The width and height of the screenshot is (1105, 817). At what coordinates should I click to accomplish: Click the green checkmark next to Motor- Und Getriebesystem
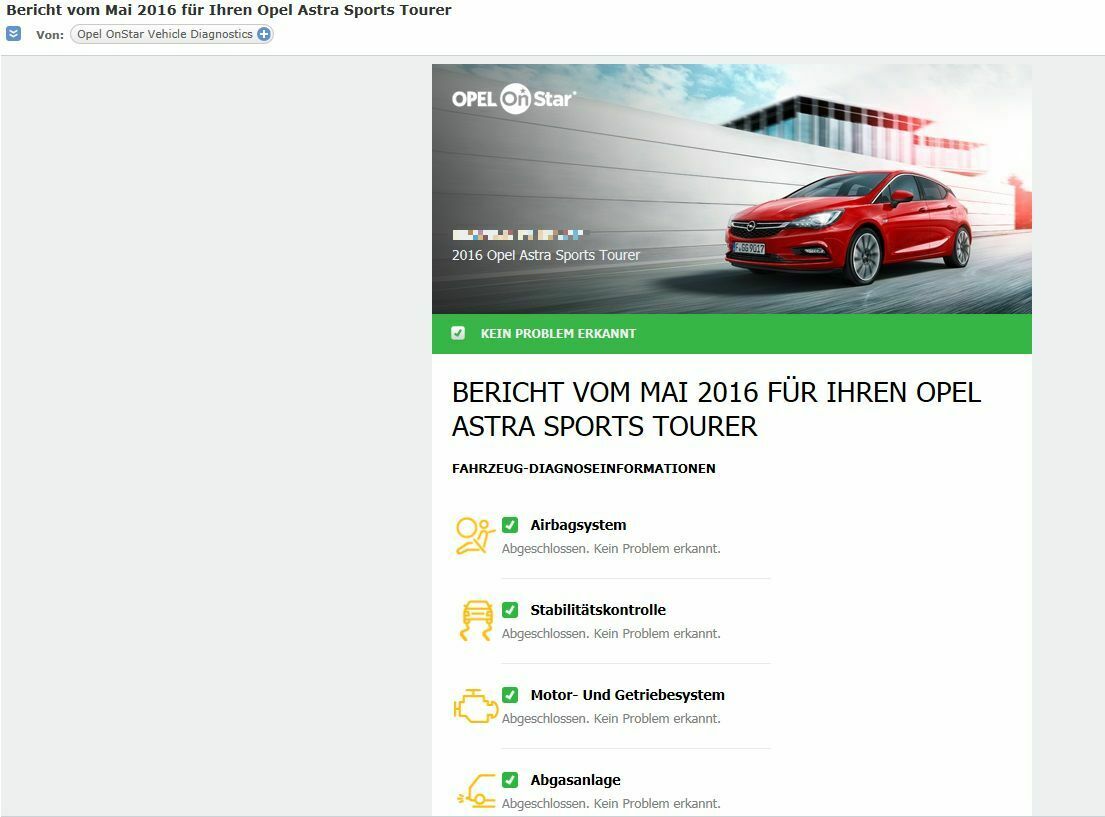pyautogui.click(x=510, y=694)
